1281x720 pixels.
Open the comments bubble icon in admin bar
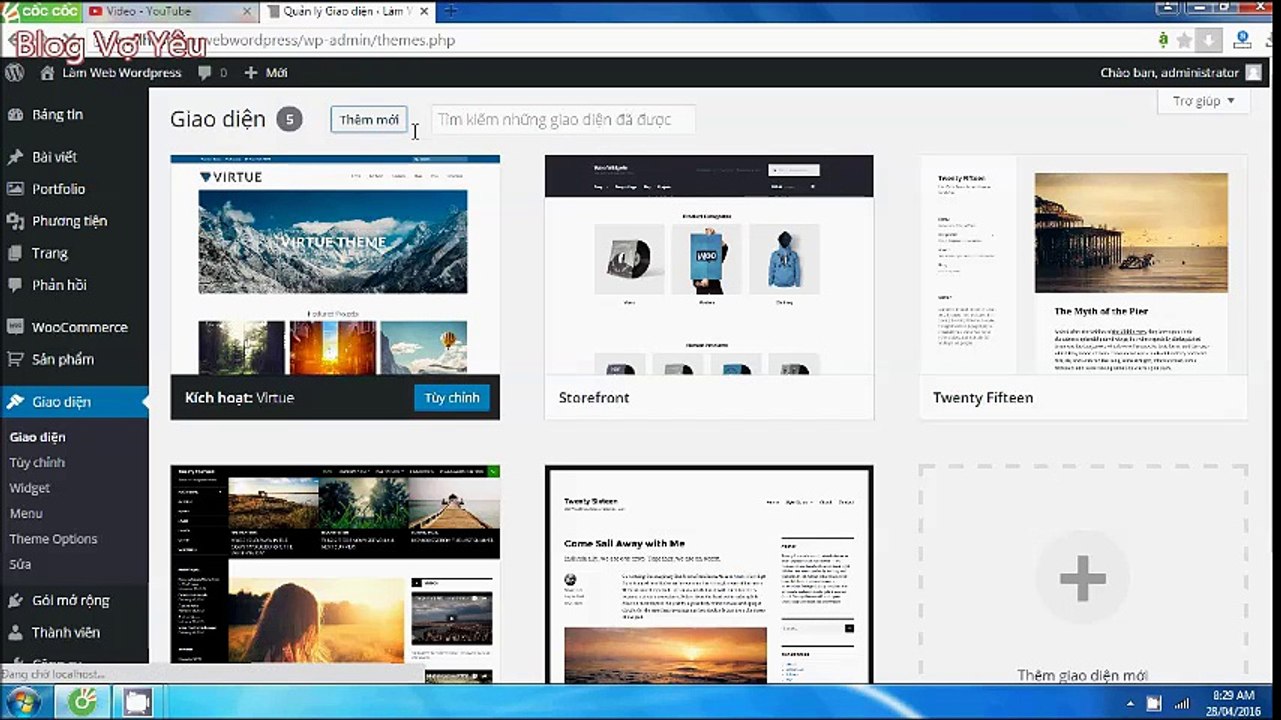click(x=205, y=73)
